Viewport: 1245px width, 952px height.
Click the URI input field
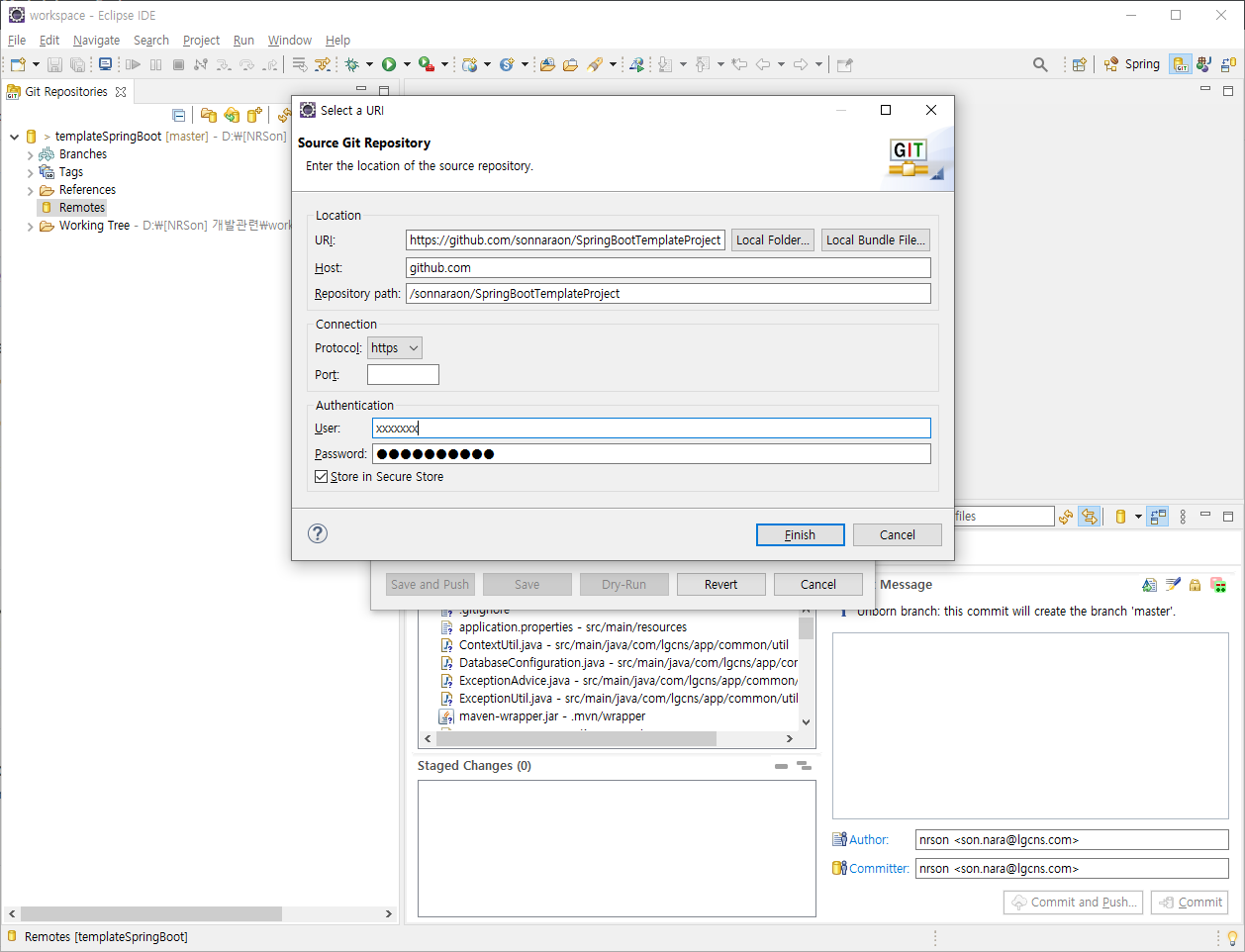click(x=565, y=239)
